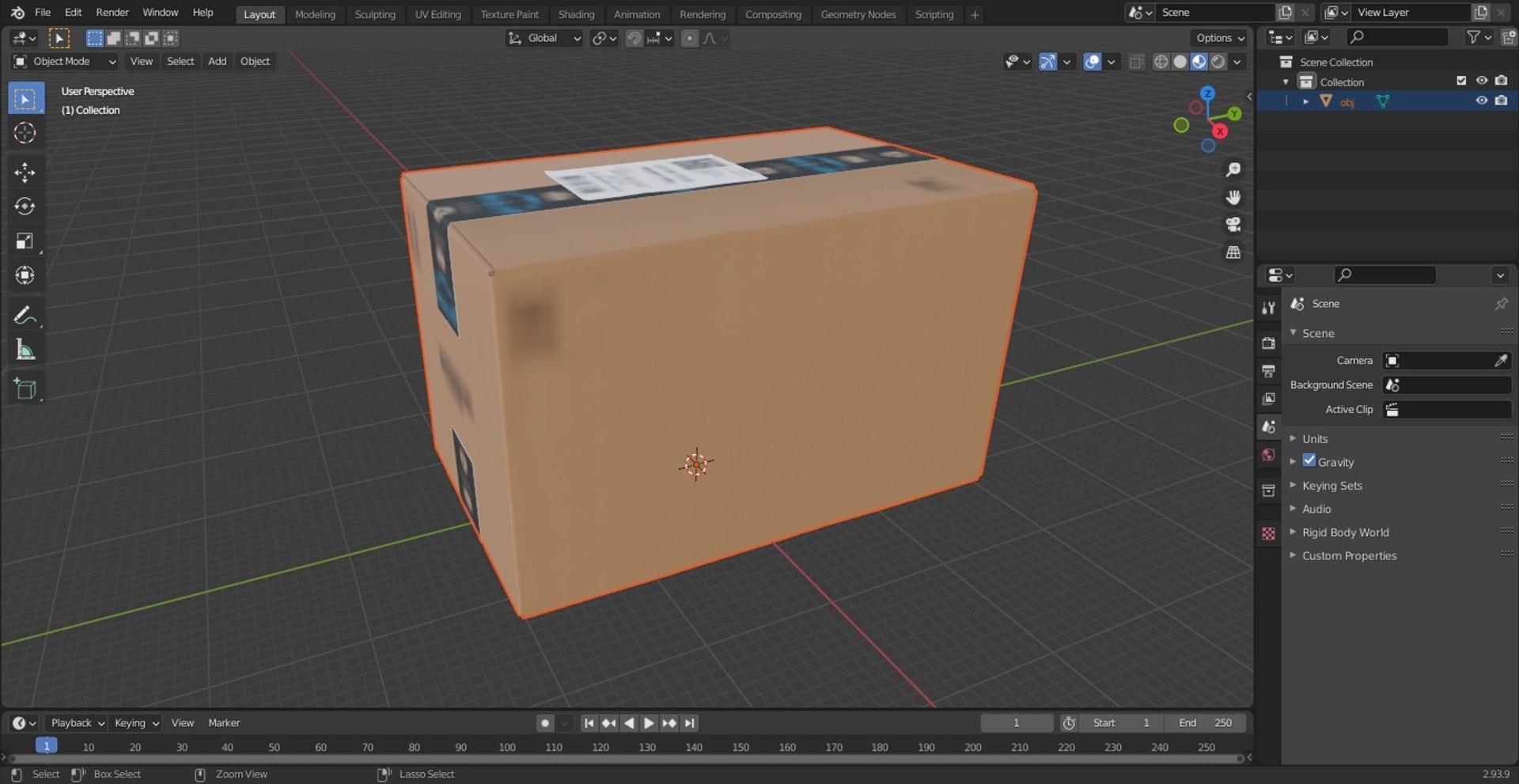Click the frame 1 playhead marker

tap(46, 746)
